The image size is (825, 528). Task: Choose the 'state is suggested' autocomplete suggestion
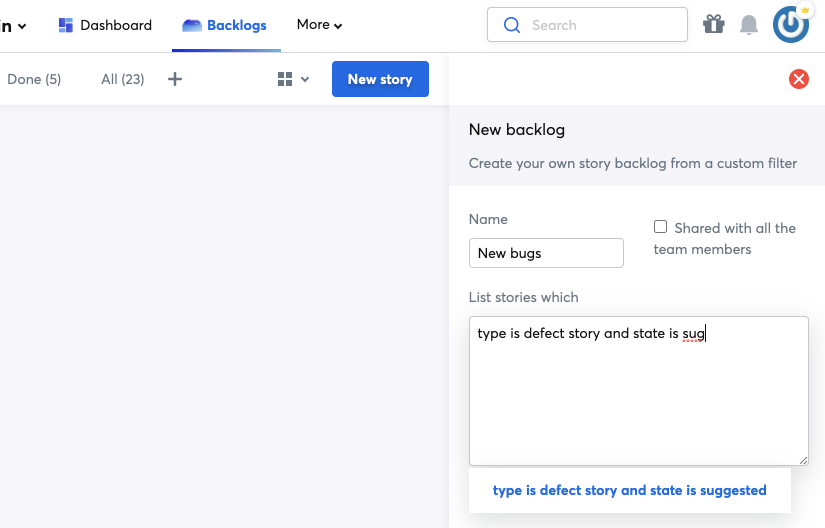629,490
